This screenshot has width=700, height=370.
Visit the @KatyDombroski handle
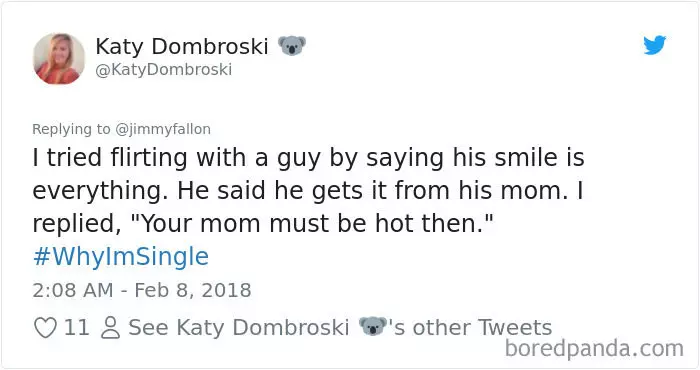[164, 70]
